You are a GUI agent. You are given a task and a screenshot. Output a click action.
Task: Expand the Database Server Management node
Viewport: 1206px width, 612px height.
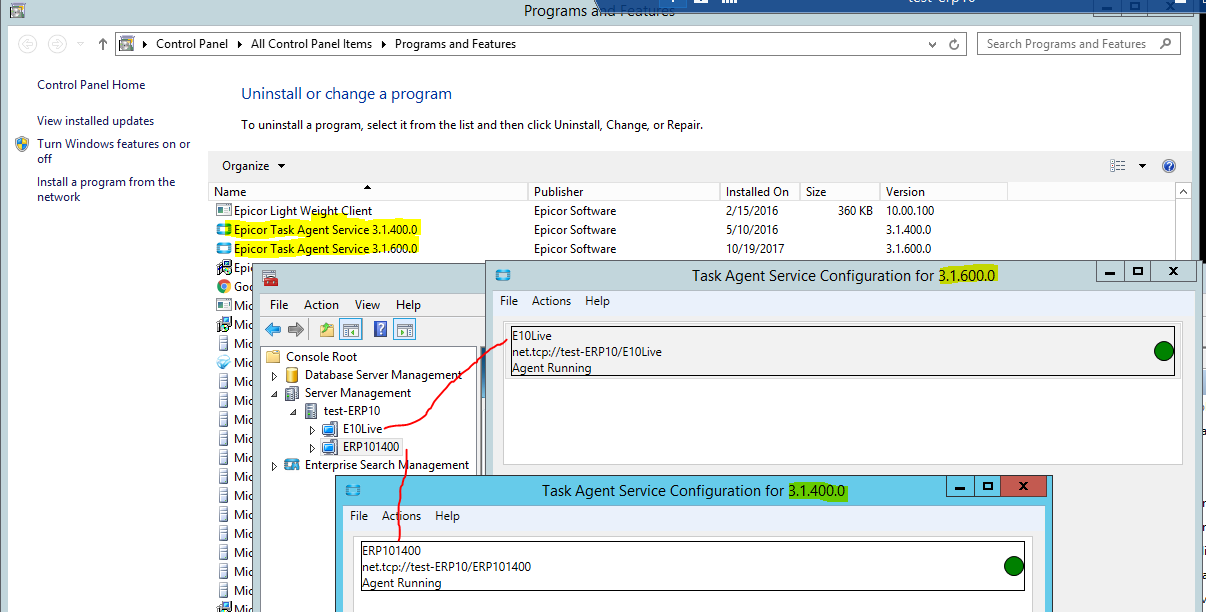coord(276,376)
